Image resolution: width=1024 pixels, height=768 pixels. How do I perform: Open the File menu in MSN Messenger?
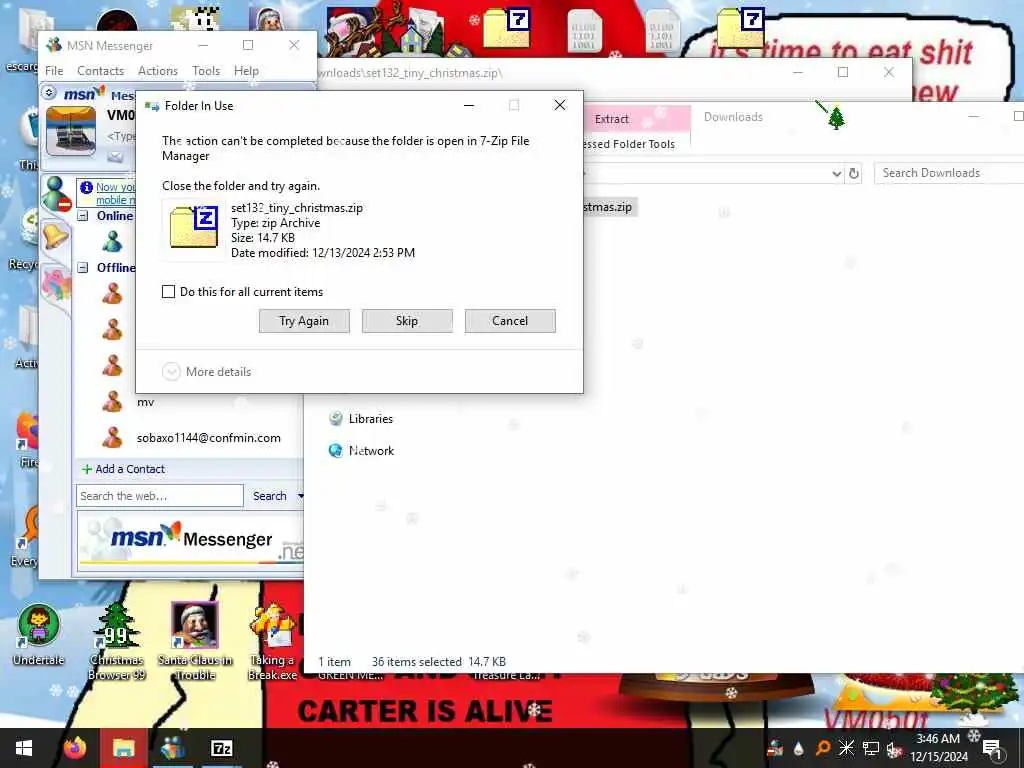click(x=54, y=71)
